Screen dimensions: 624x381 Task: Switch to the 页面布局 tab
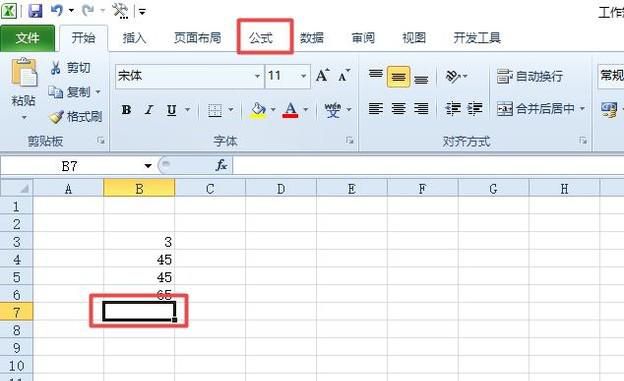pyautogui.click(x=197, y=38)
